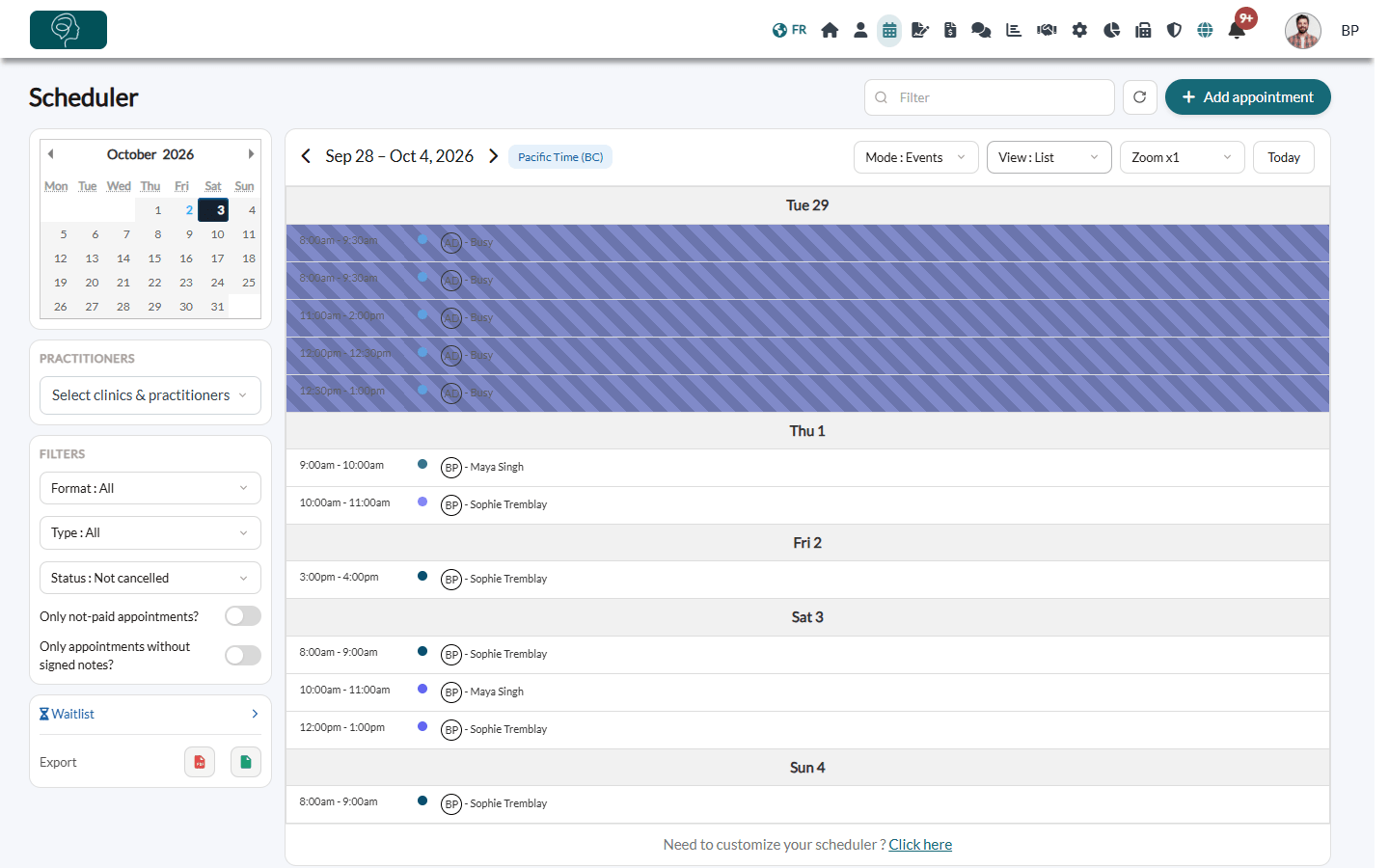Go to previous month in mini calendar
1389x868 pixels.
51,154
